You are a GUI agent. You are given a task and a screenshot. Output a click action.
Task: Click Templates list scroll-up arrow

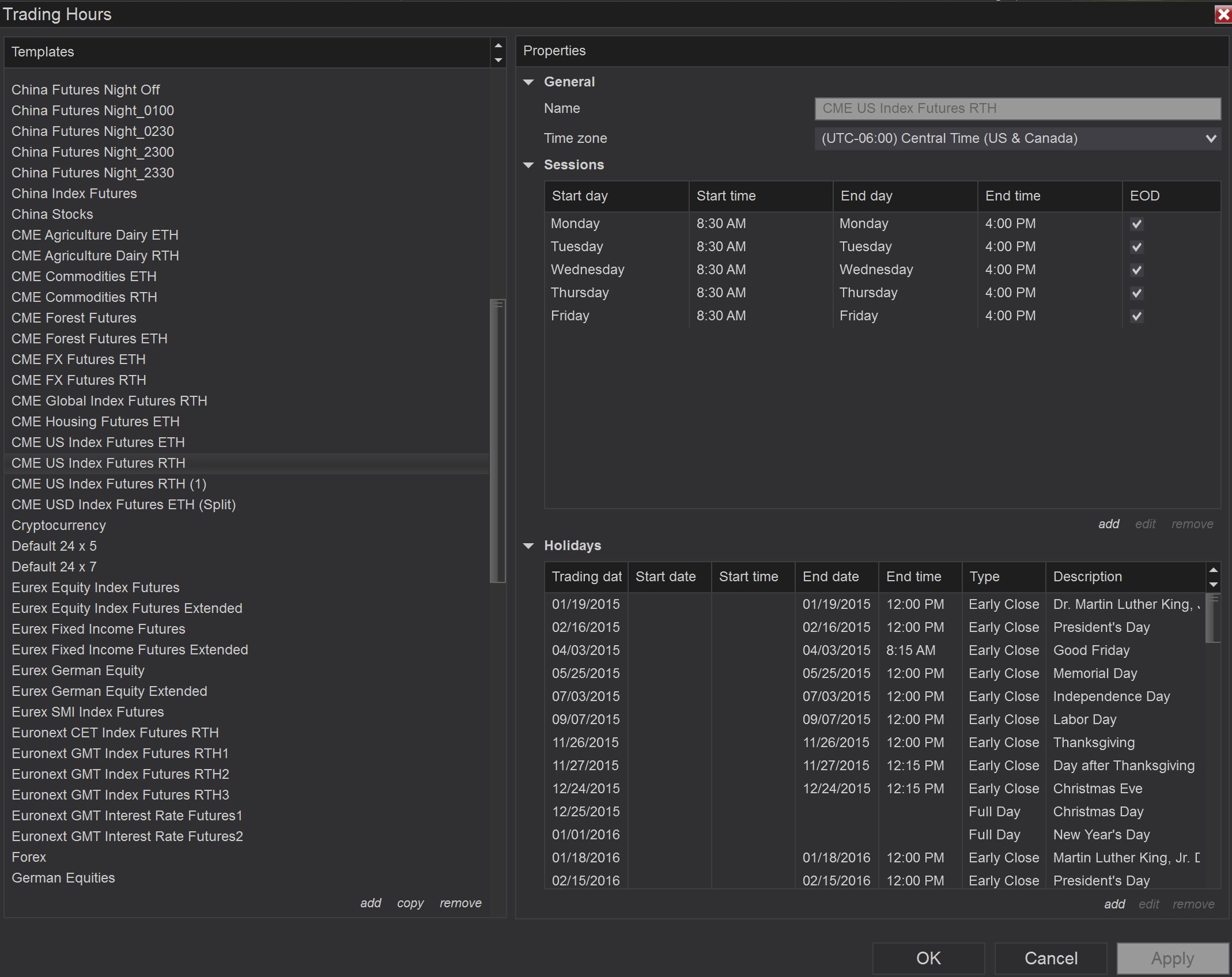[498, 46]
